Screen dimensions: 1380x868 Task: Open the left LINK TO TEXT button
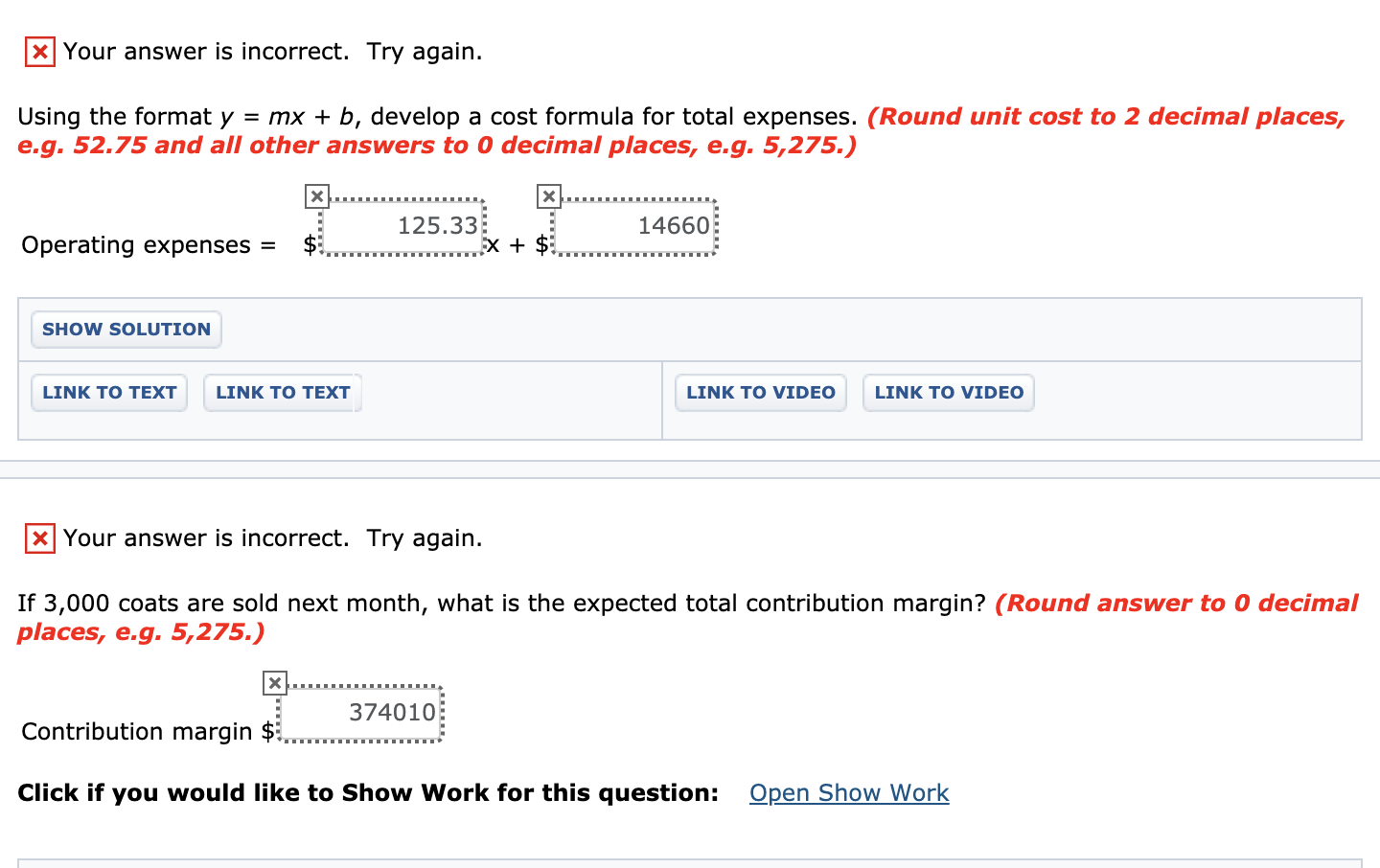(109, 393)
